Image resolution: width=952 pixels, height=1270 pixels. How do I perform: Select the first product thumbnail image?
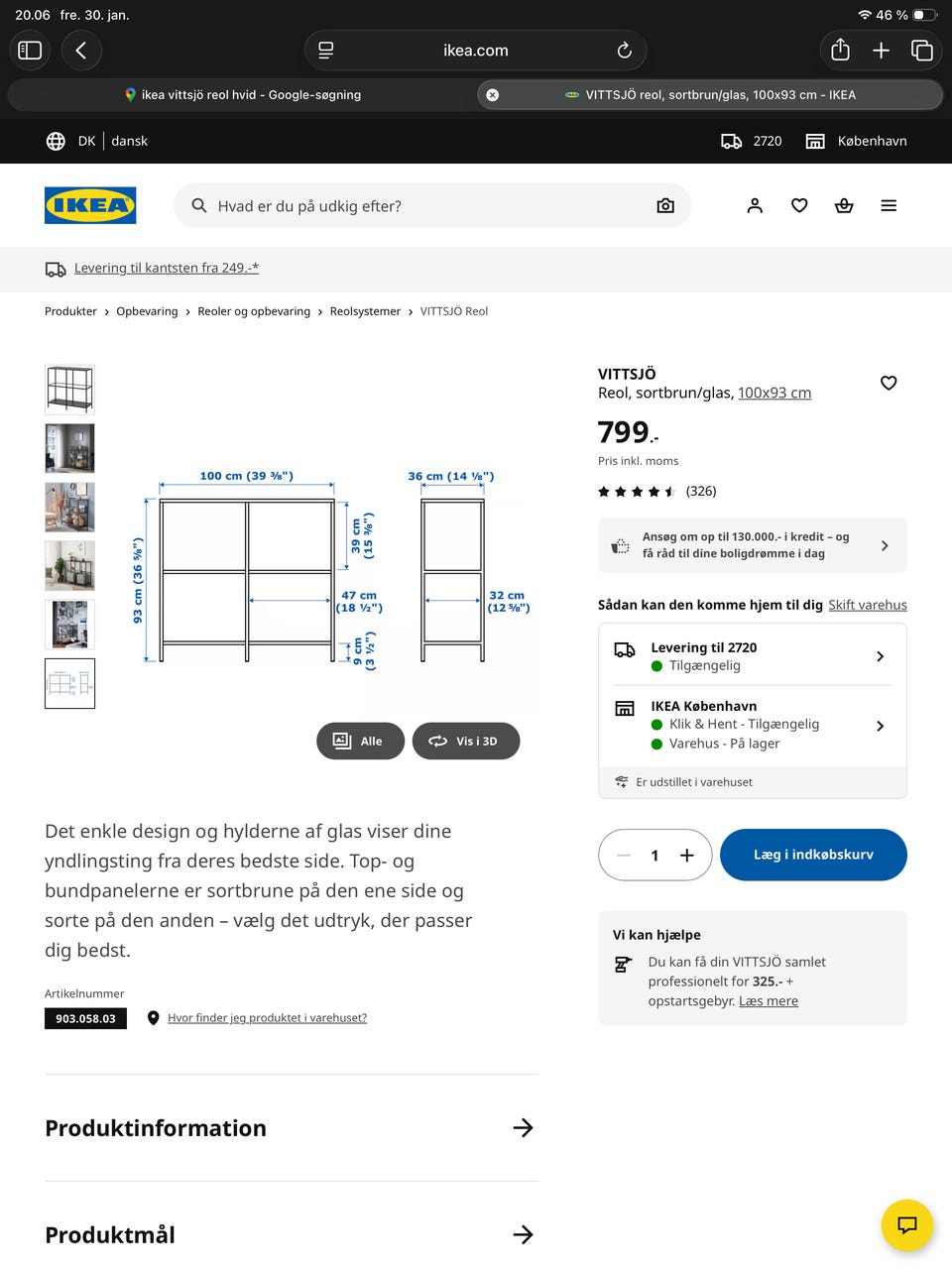[69, 390]
